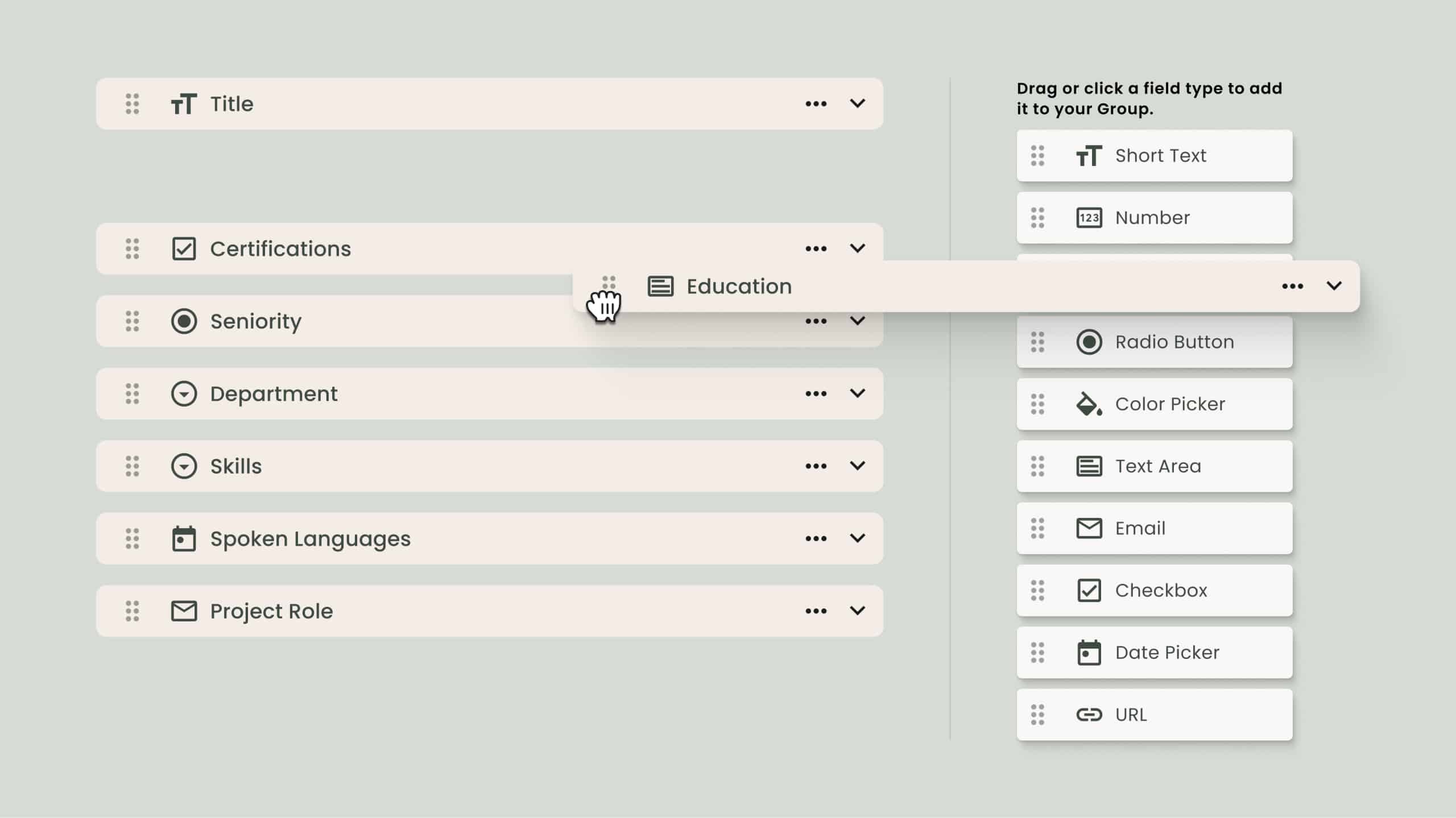Click the short text icon beside Title
Viewport: 1456px width, 818px height.
point(184,103)
